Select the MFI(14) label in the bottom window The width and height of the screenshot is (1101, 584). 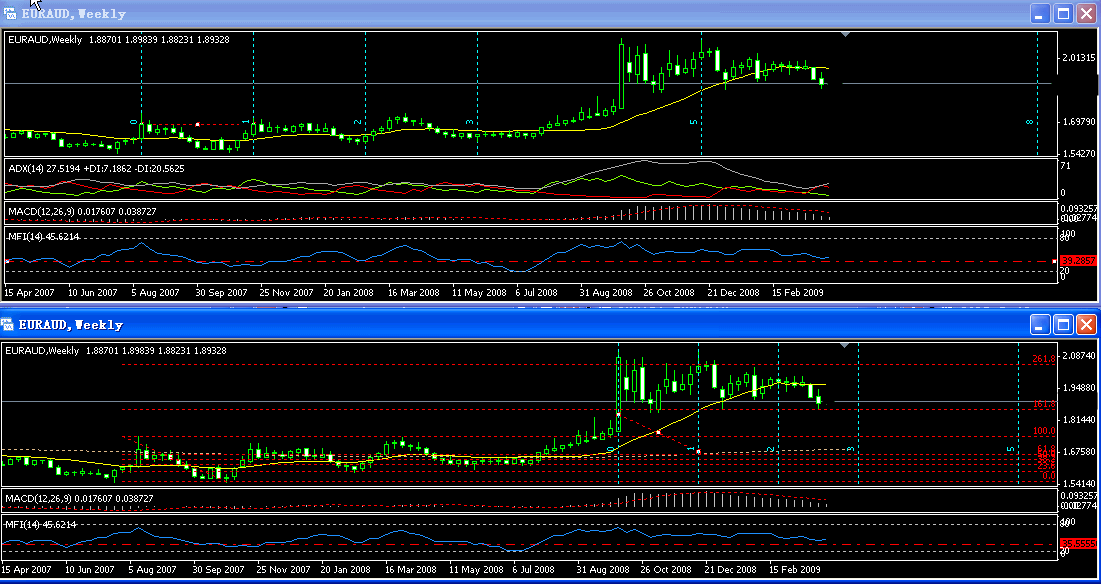[x=41, y=524]
